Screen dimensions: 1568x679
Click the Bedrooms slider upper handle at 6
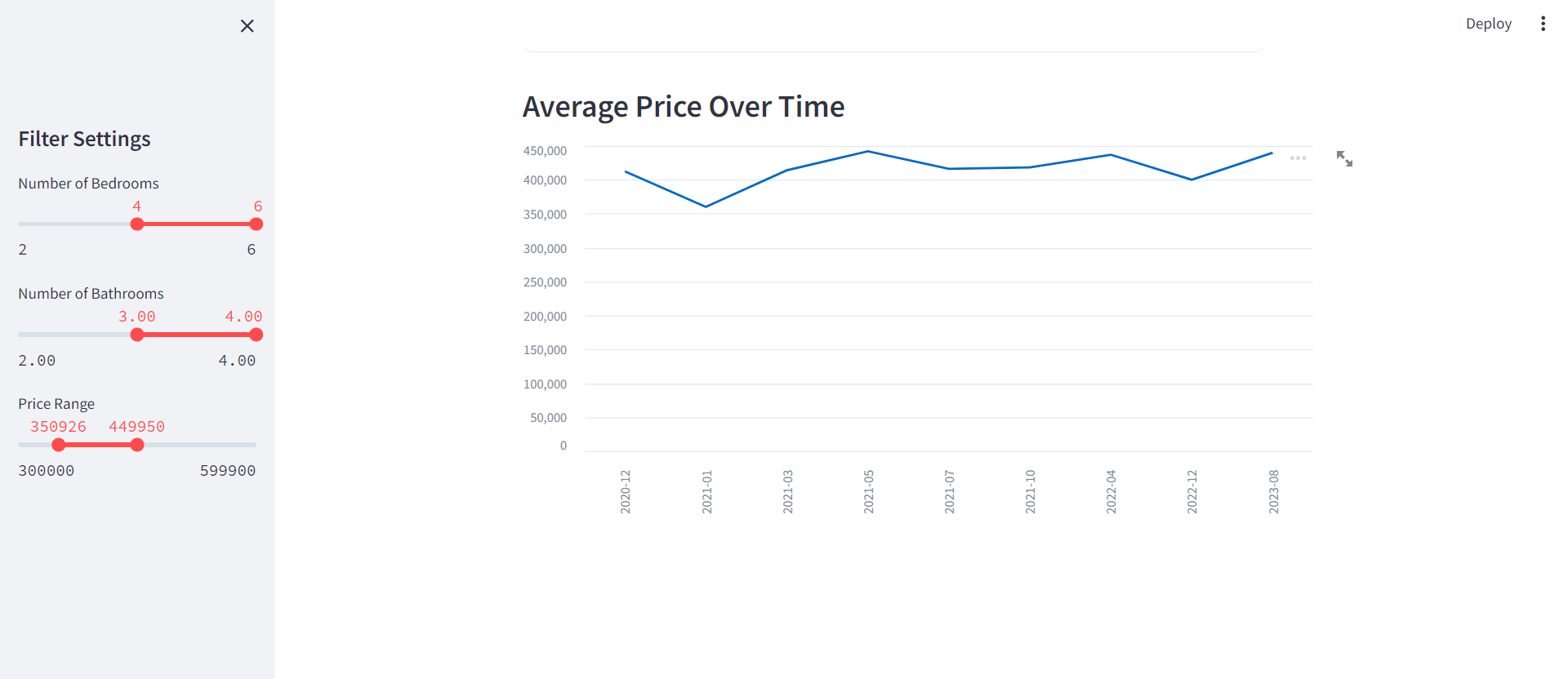click(256, 224)
